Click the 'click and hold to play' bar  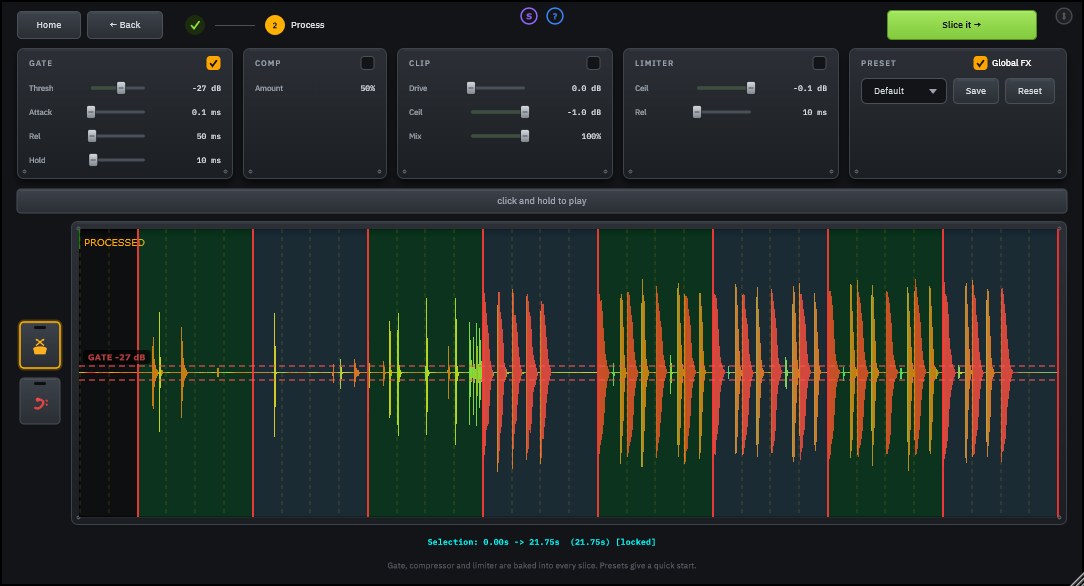point(542,201)
